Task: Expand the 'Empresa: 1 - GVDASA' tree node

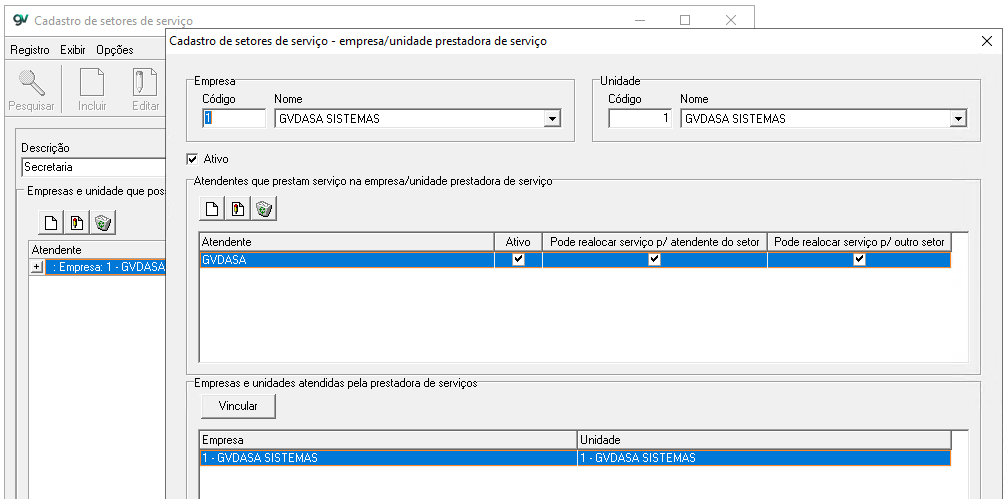Action: click(37, 267)
